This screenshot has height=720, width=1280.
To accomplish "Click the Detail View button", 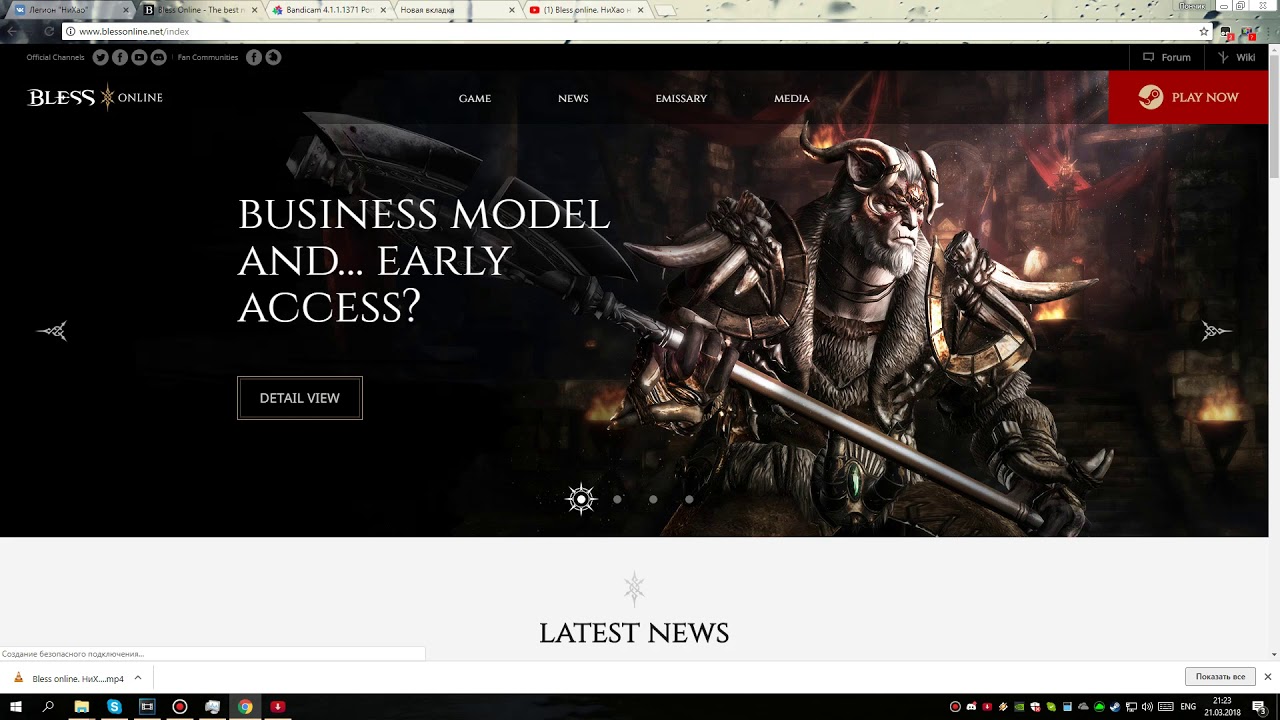I will click(300, 398).
